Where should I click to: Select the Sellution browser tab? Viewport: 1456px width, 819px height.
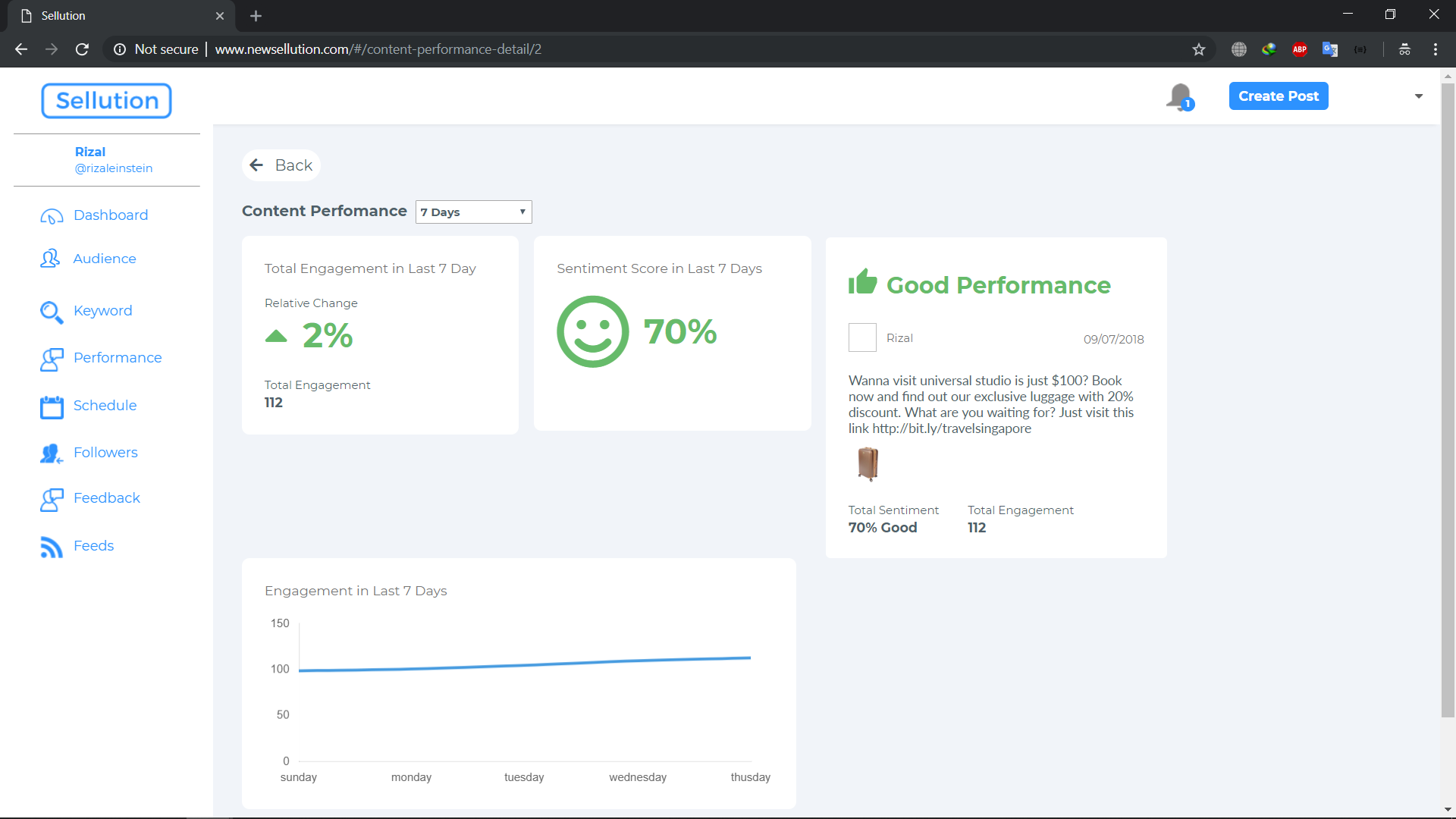coord(114,15)
